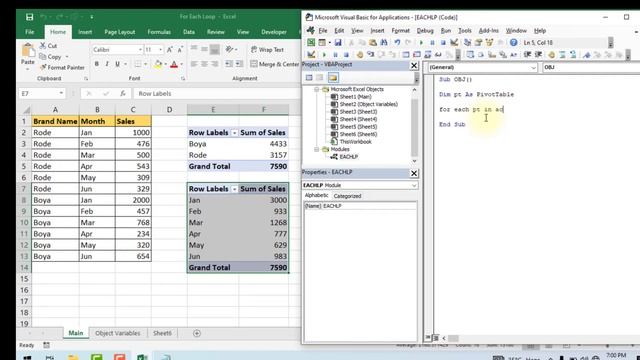Screen dimensions: 640x360
Task: Click the formula bar showing Row Labels
Action: [216, 93]
